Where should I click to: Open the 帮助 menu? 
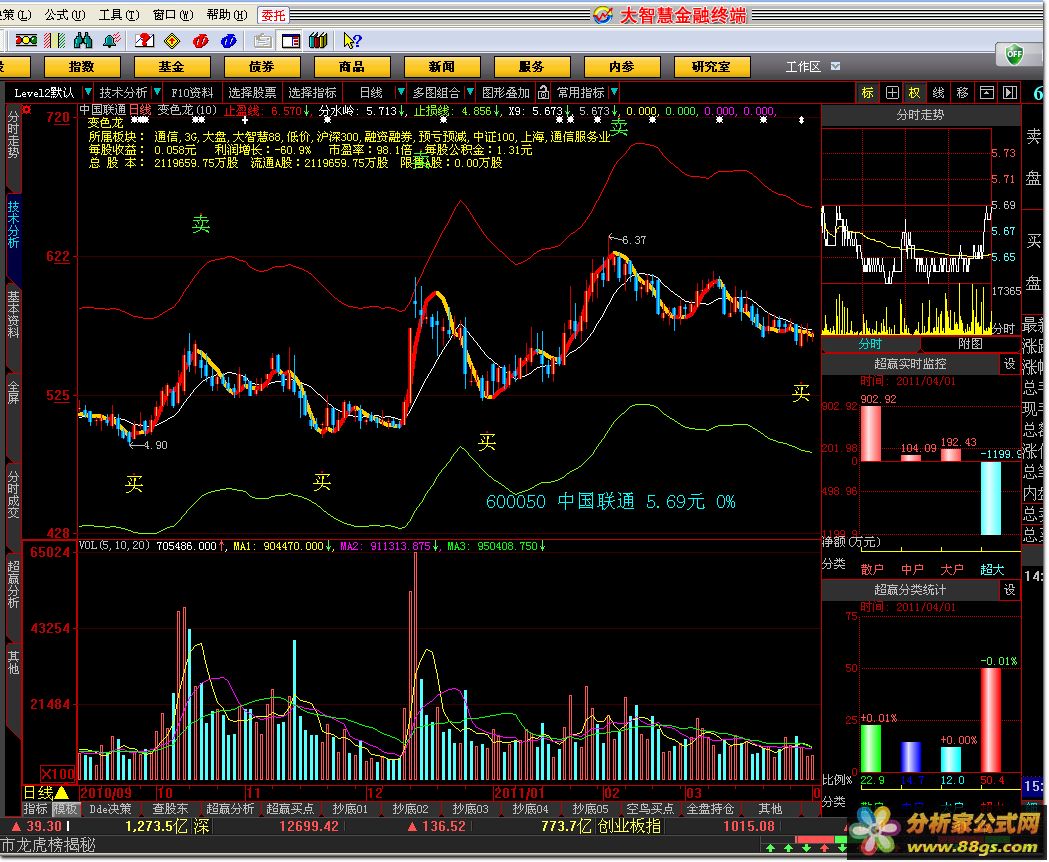click(x=227, y=15)
